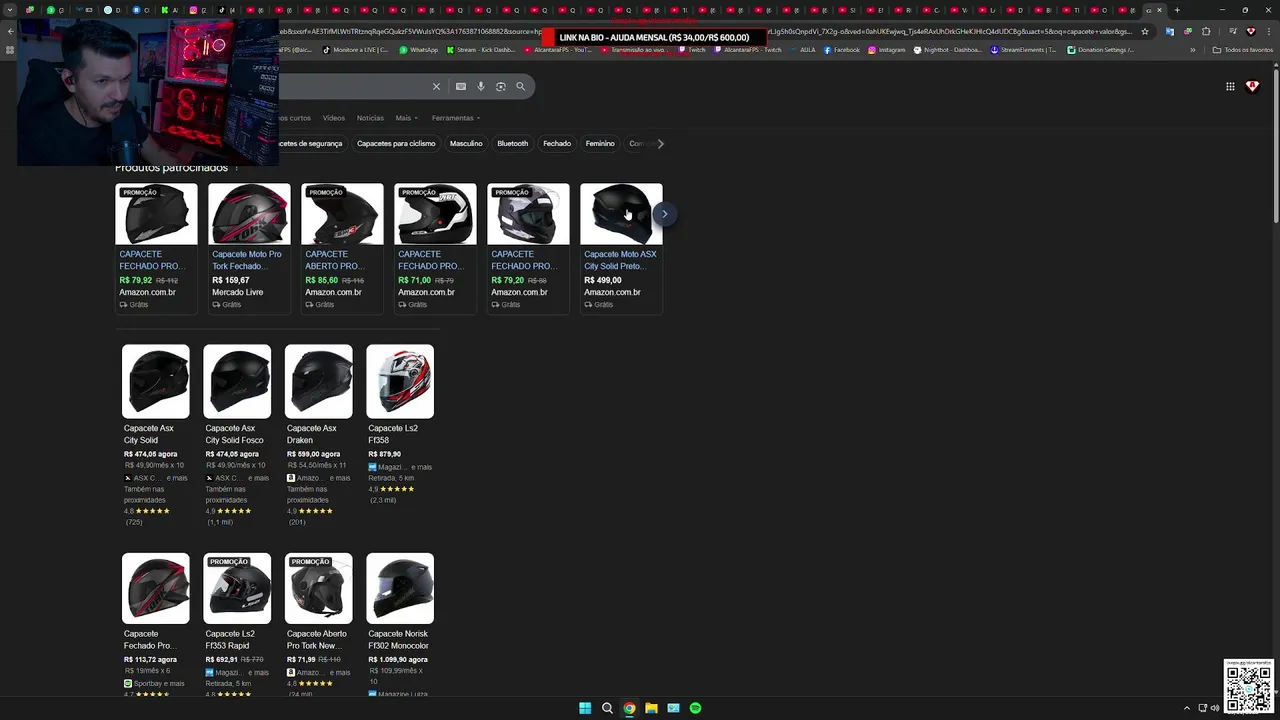Open the Capacete Norisk Ff302 Monocolor listing
Screen dimensions: 1280x720
[x=400, y=625]
